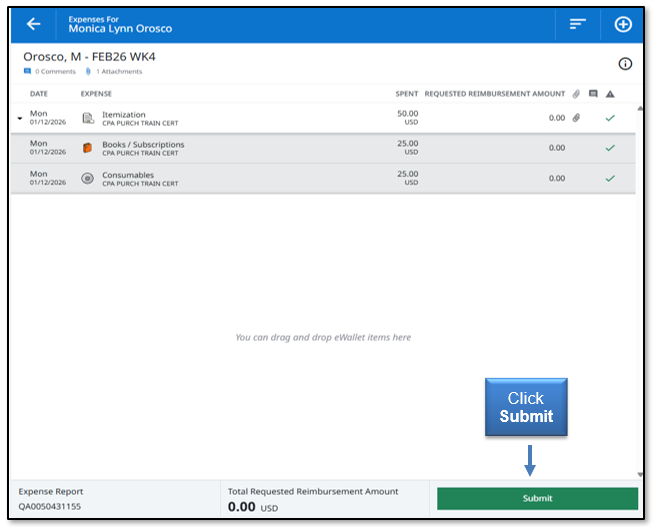Click the Books / Subscriptions row checkmark
The height and width of the screenshot is (527, 658).
(610, 148)
